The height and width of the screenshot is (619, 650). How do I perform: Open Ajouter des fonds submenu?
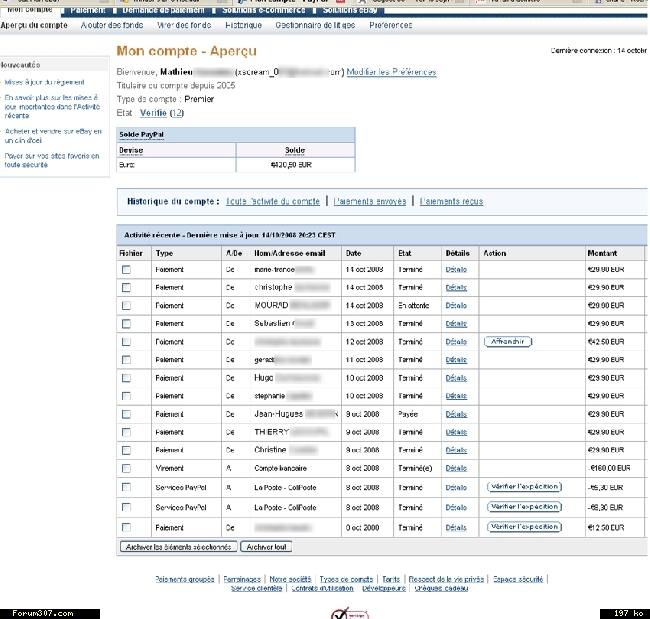pyautogui.click(x=112, y=25)
